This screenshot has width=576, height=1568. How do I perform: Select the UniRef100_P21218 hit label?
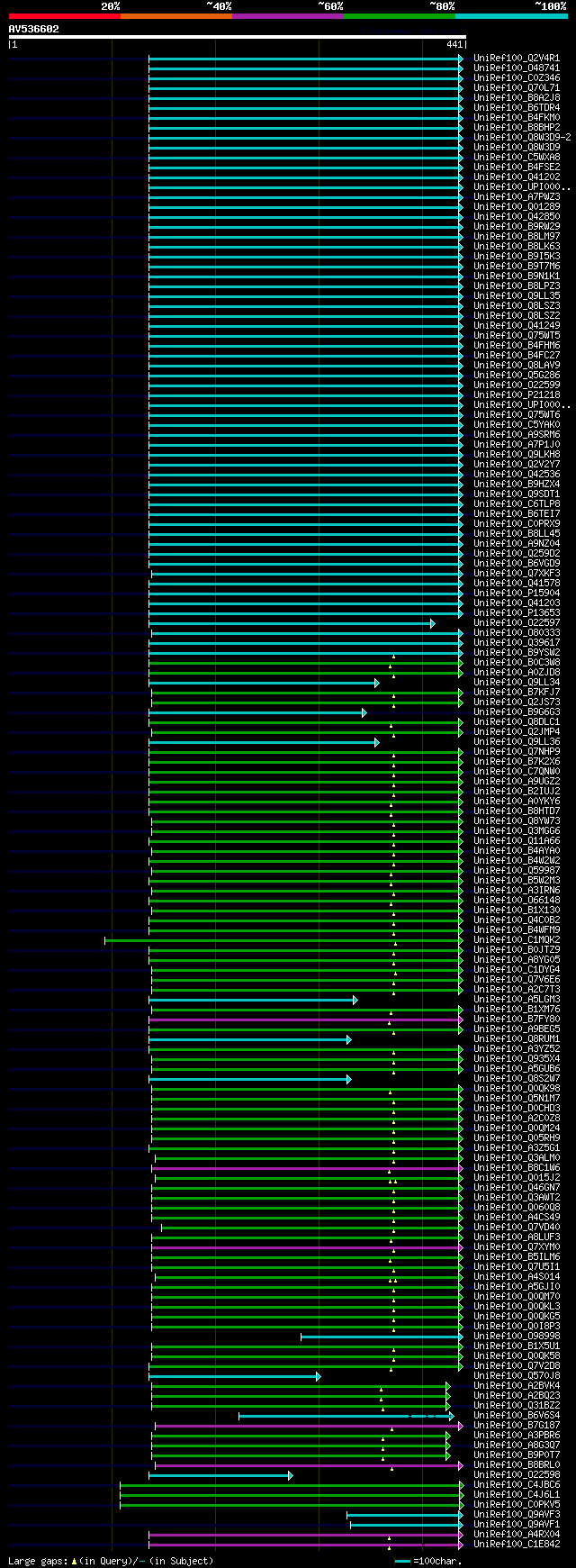pos(517,394)
